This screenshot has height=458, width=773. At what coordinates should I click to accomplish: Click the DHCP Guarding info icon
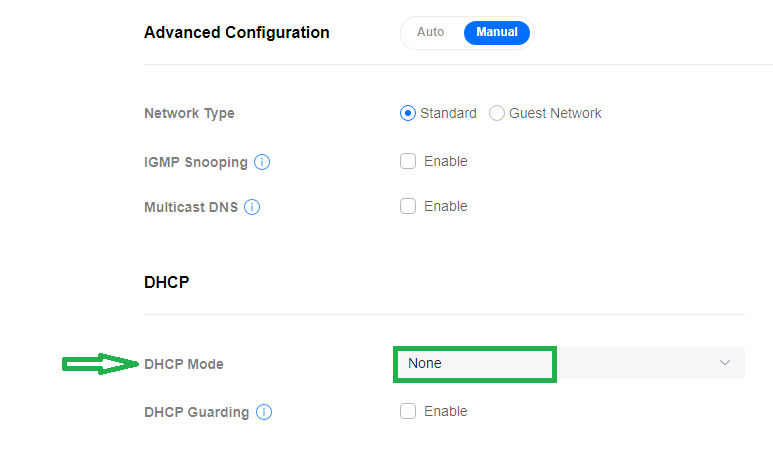[264, 412]
